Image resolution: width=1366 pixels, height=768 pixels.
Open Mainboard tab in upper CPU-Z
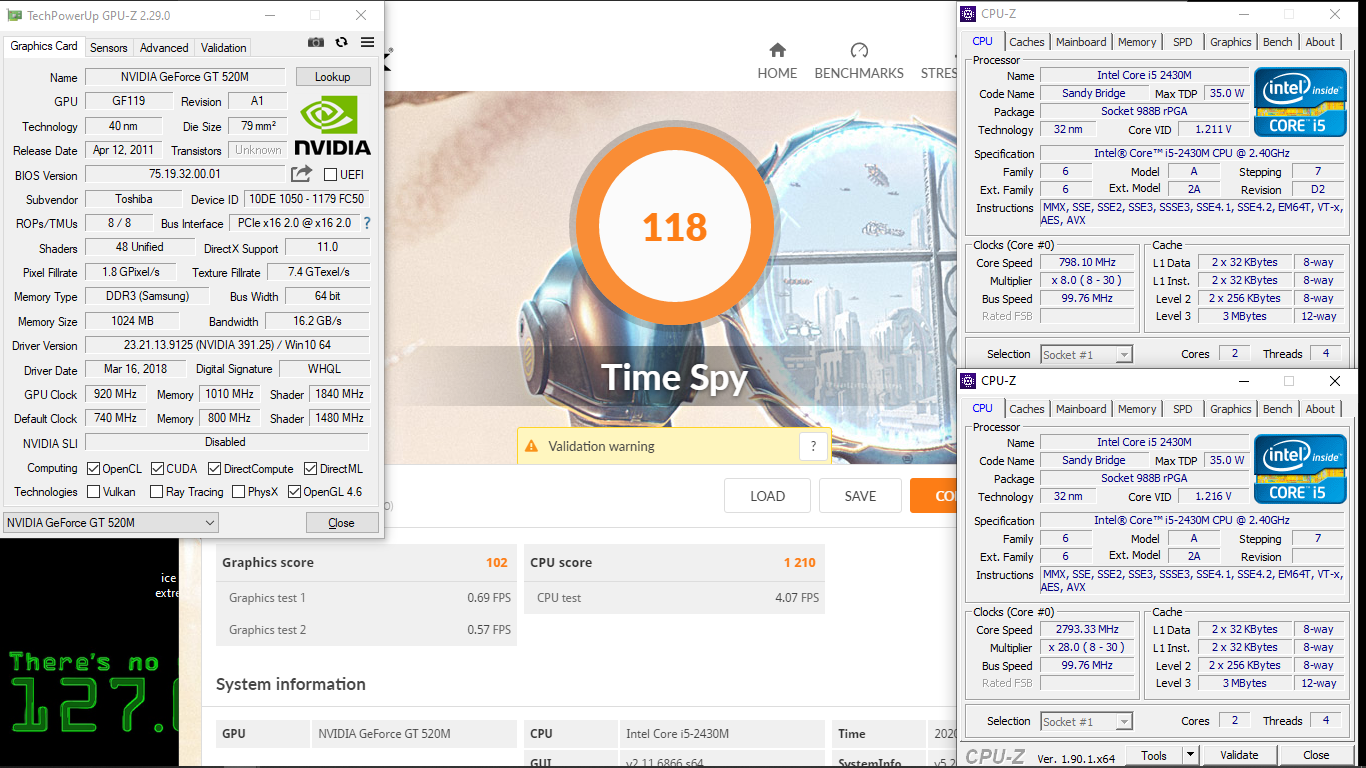pos(1081,42)
